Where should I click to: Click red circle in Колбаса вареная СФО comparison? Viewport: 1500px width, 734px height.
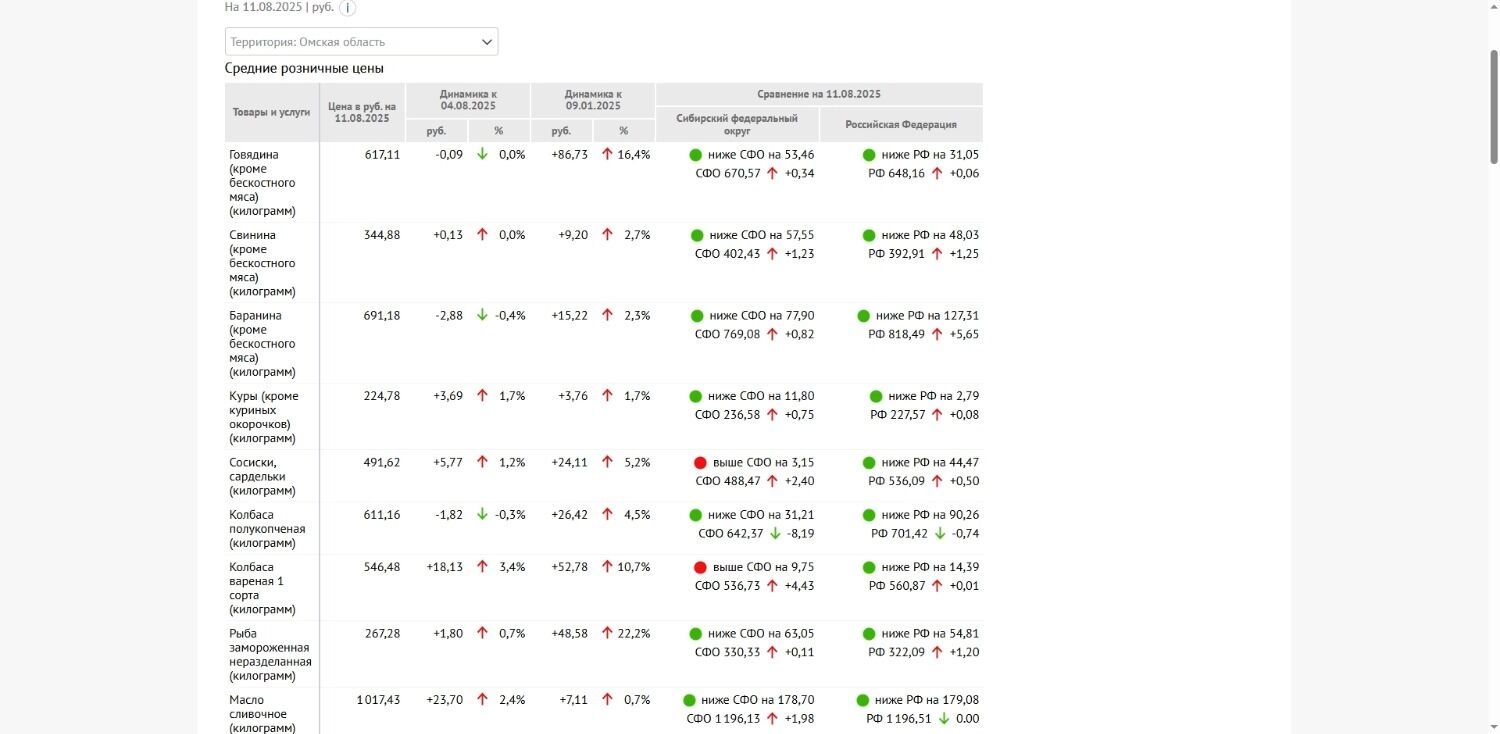(700, 568)
